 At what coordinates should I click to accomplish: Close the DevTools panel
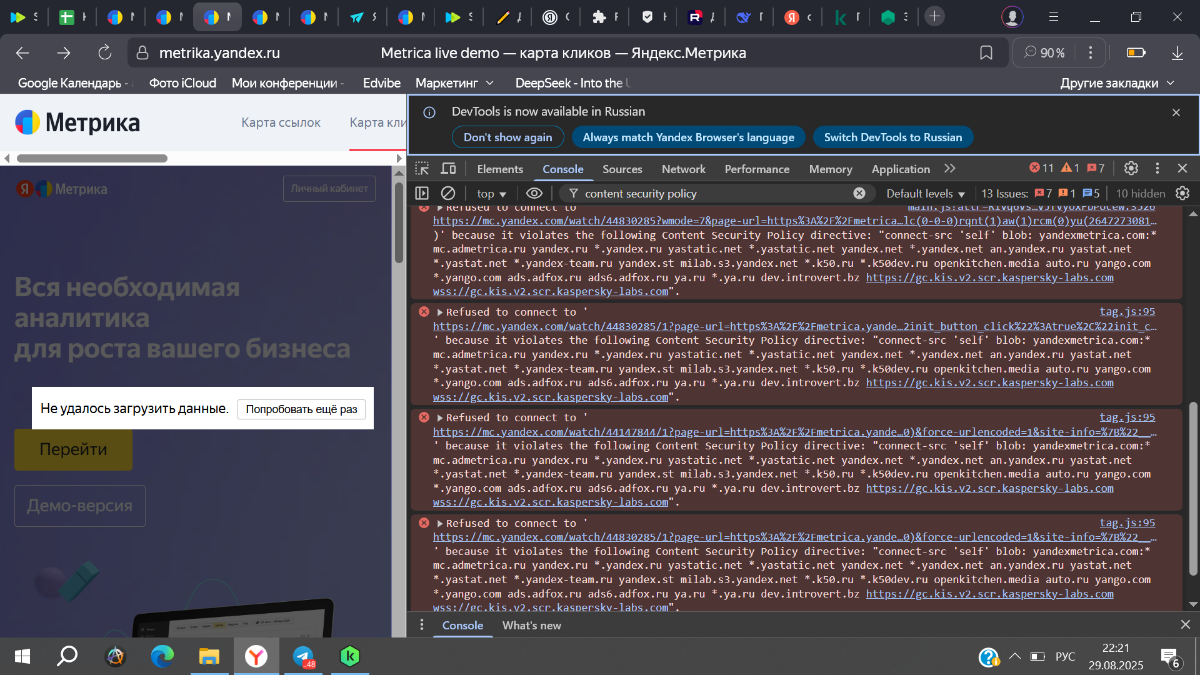pos(1183,168)
